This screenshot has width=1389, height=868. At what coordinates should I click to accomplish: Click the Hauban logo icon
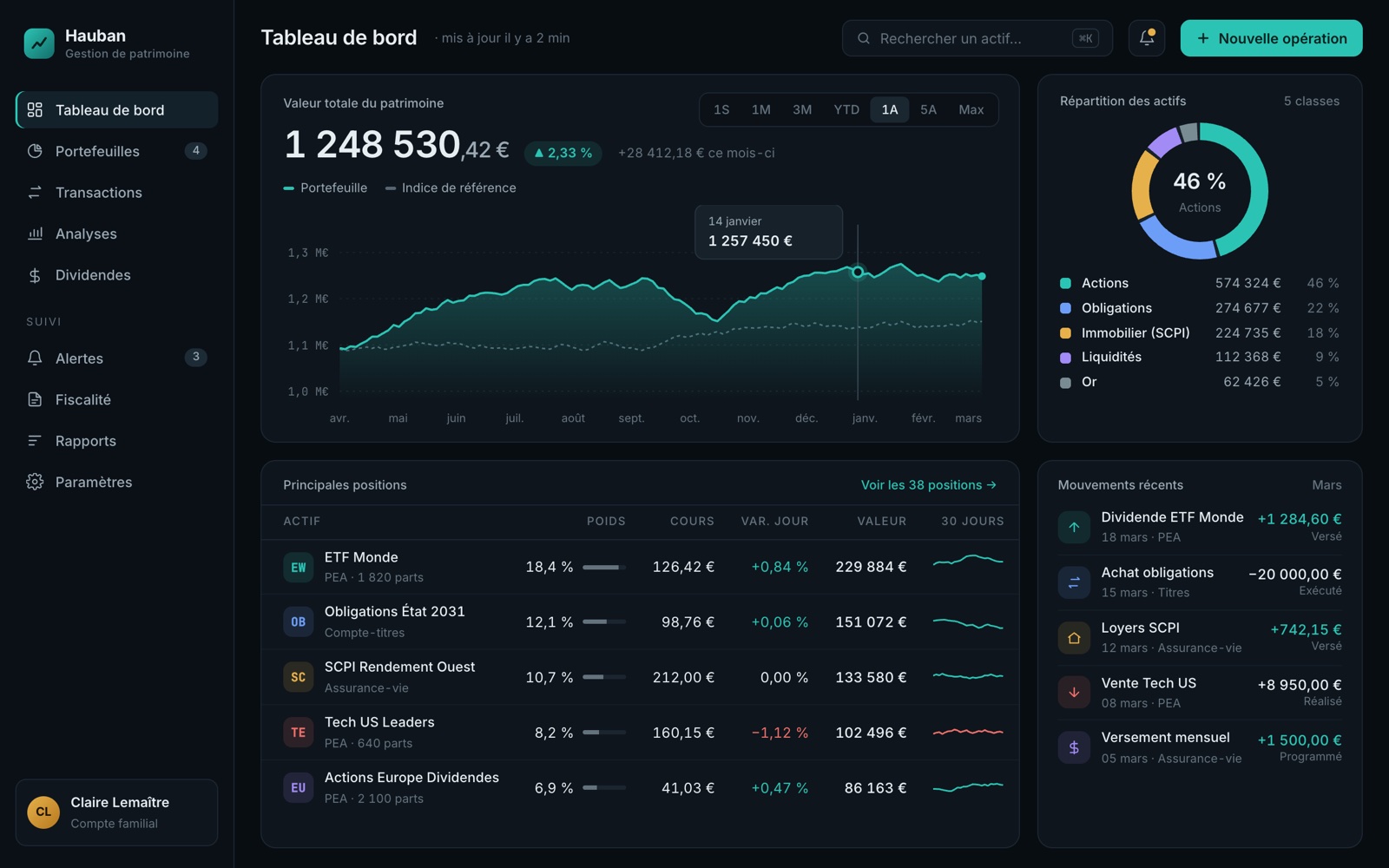coord(39,43)
